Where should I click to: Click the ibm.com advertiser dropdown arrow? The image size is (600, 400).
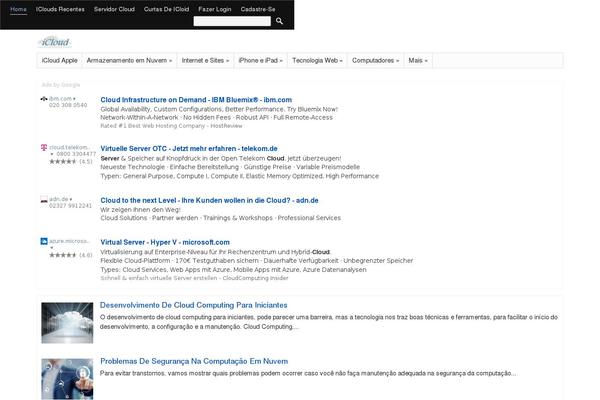74,99
